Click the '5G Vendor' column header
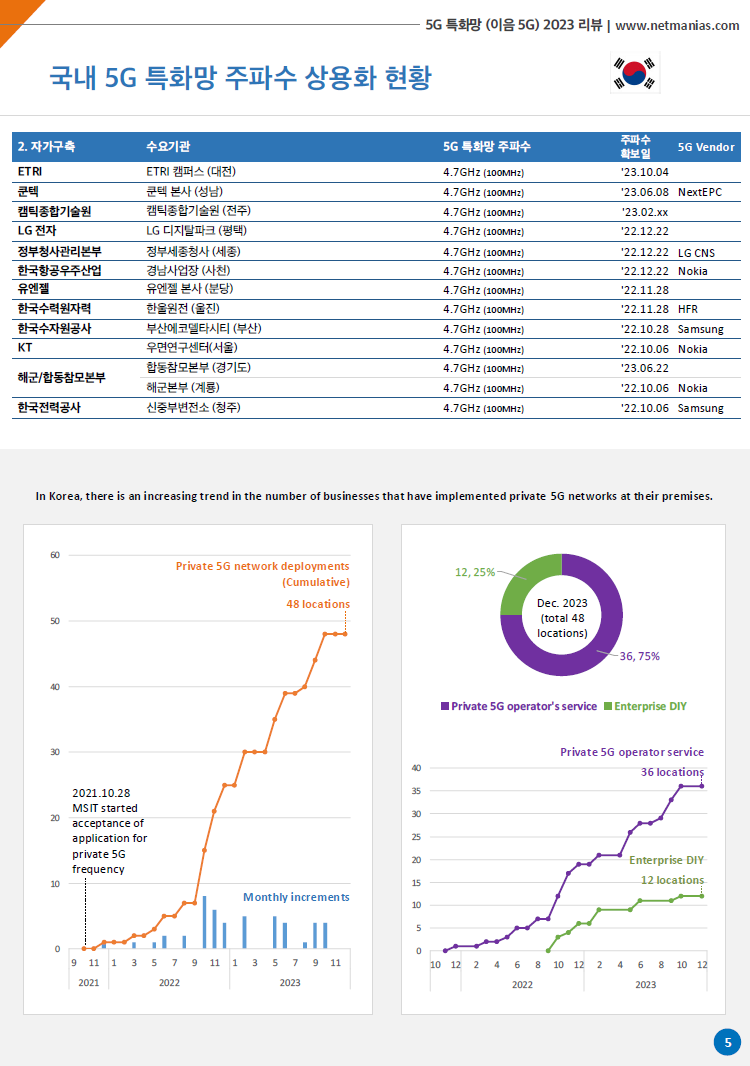This screenshot has width=750, height=1066. click(706, 147)
